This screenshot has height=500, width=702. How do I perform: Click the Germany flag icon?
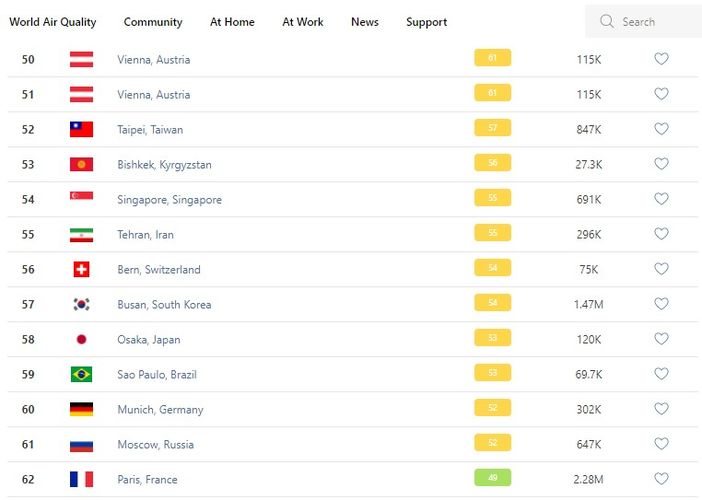81,409
